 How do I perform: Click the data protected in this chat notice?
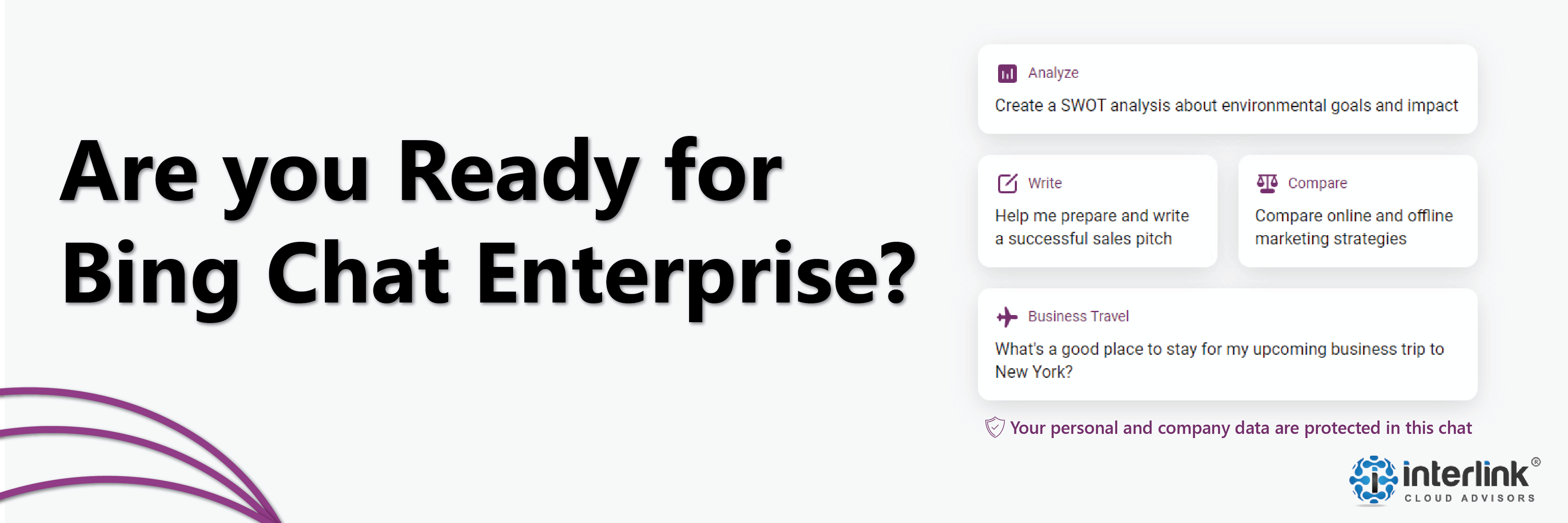coord(1241,428)
